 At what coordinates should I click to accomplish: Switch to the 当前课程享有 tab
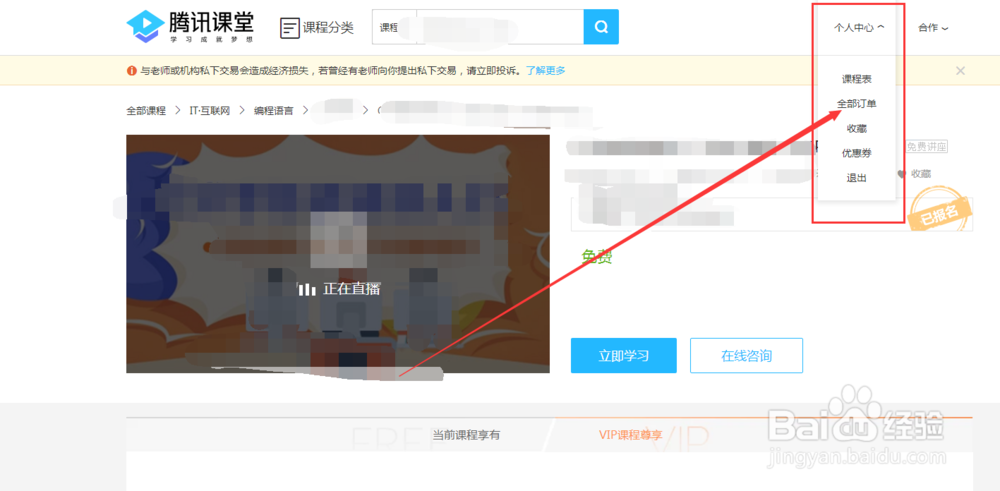466,435
